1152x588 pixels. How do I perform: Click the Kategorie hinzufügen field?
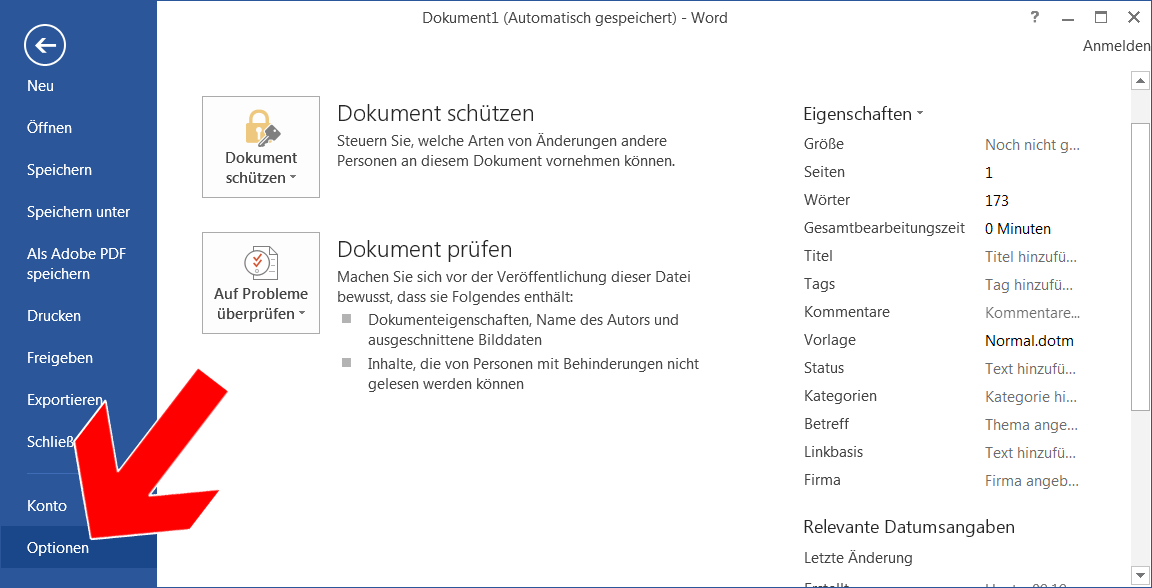[x=1030, y=397]
